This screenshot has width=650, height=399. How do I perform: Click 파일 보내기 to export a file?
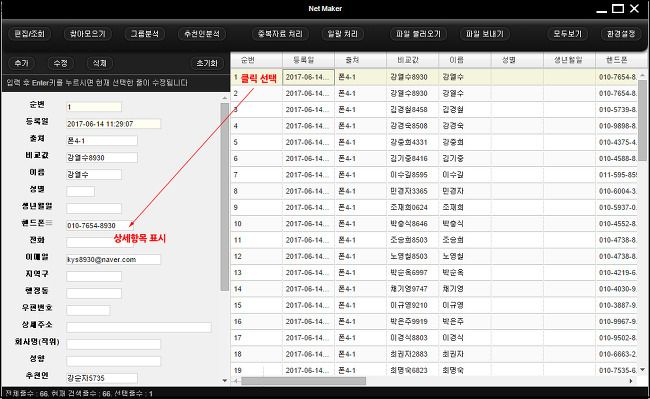tap(485, 34)
